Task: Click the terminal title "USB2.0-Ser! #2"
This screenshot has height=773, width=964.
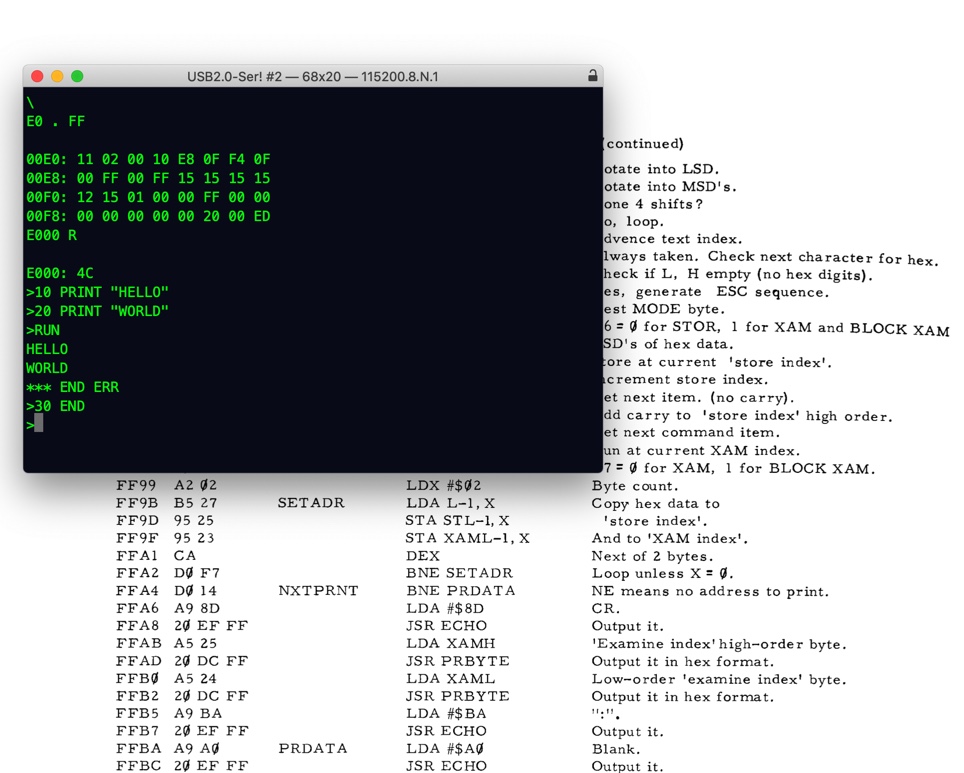Action: coord(234,77)
